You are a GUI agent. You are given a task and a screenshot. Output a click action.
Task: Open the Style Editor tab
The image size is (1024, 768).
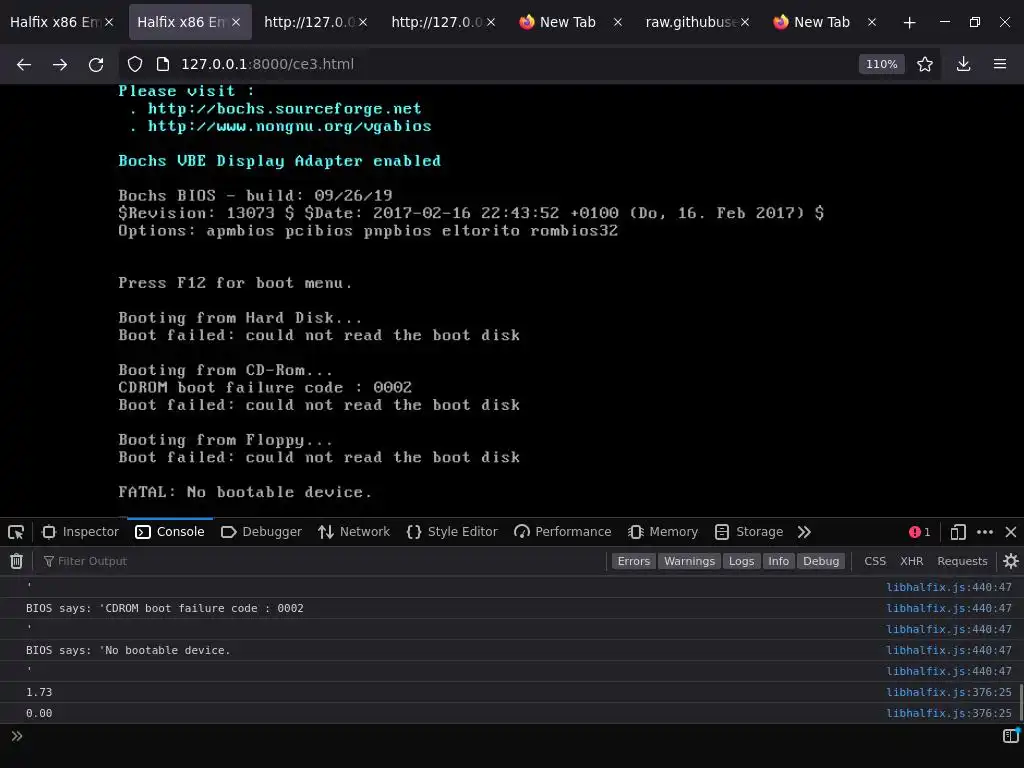pos(452,532)
